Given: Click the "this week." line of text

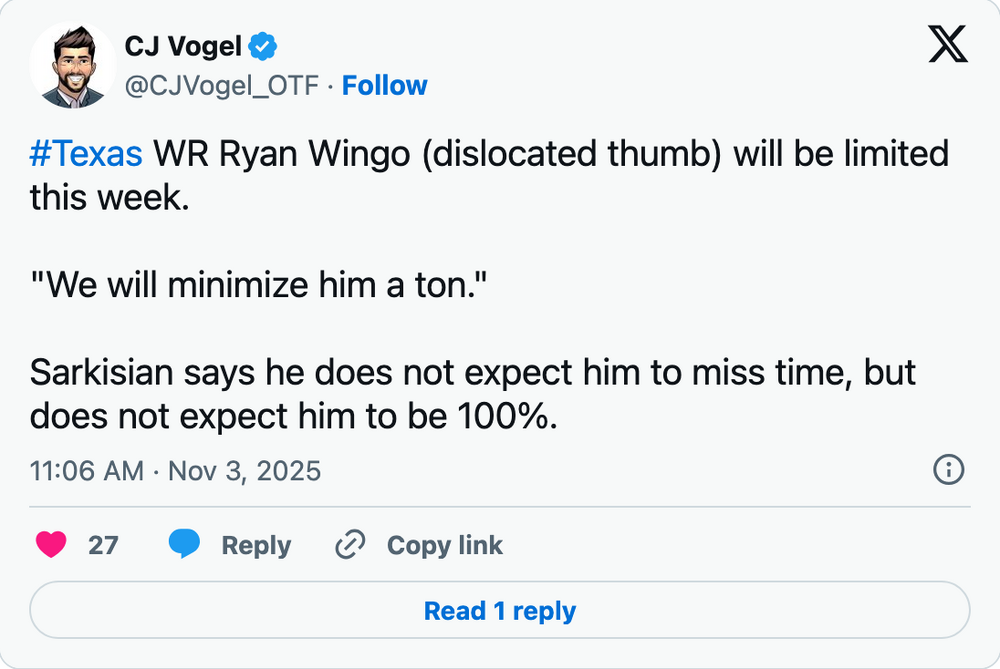Looking at the screenshot, I should pyautogui.click(x=108, y=196).
